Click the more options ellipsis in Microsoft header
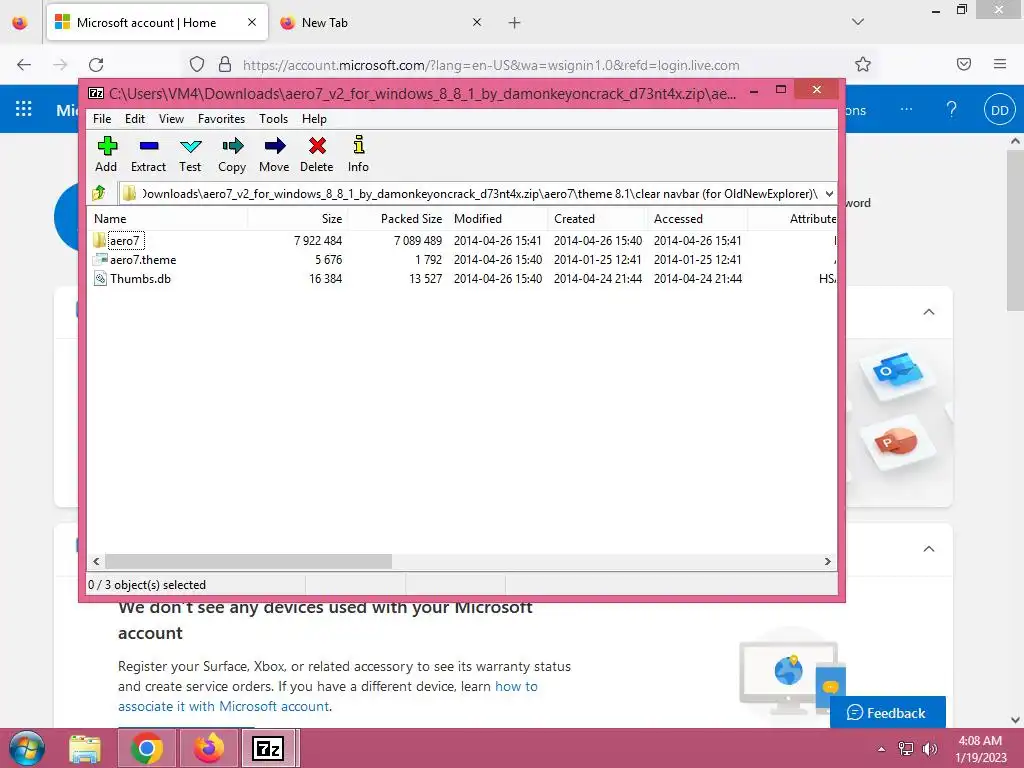Viewport: 1024px width, 768px height. tap(906, 109)
